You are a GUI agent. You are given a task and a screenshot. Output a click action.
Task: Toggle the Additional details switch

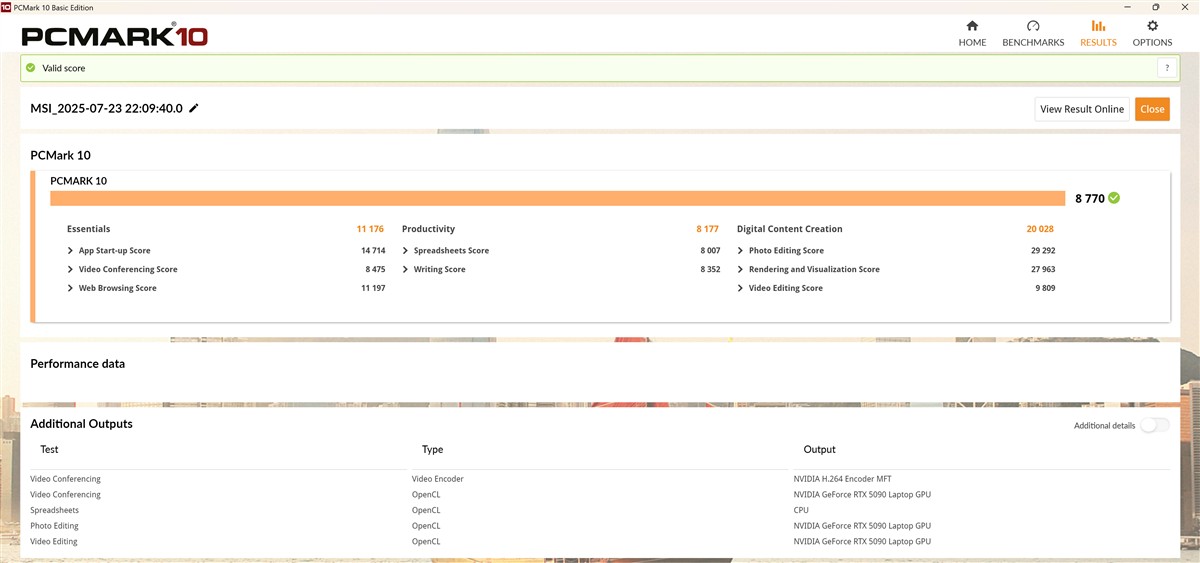click(1154, 425)
